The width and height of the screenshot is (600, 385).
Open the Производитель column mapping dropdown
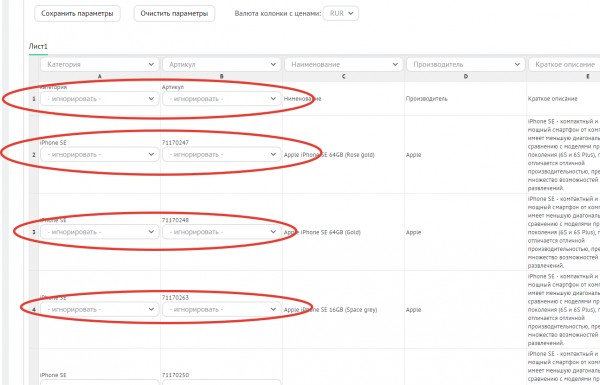click(x=466, y=64)
